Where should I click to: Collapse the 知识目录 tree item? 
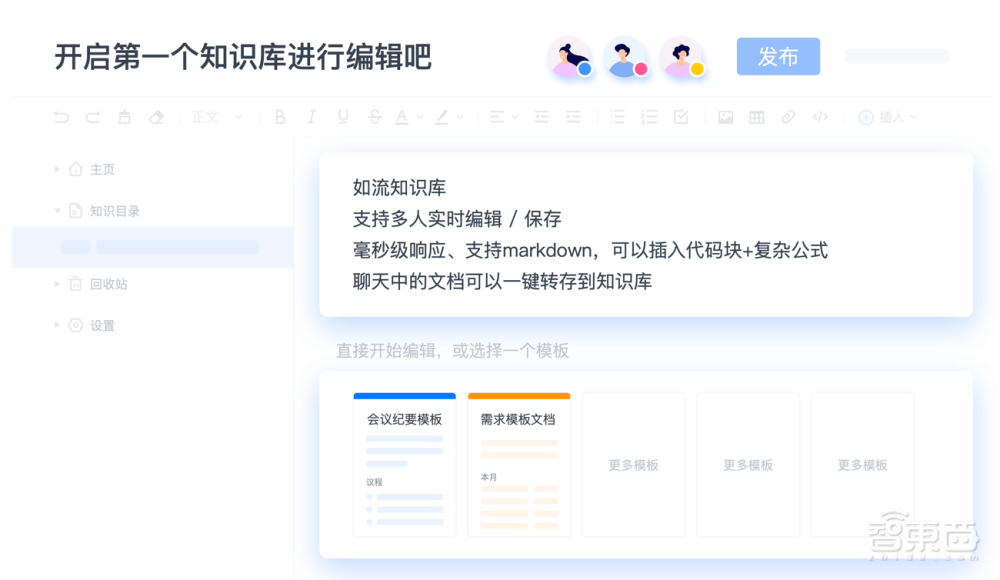coord(57,210)
